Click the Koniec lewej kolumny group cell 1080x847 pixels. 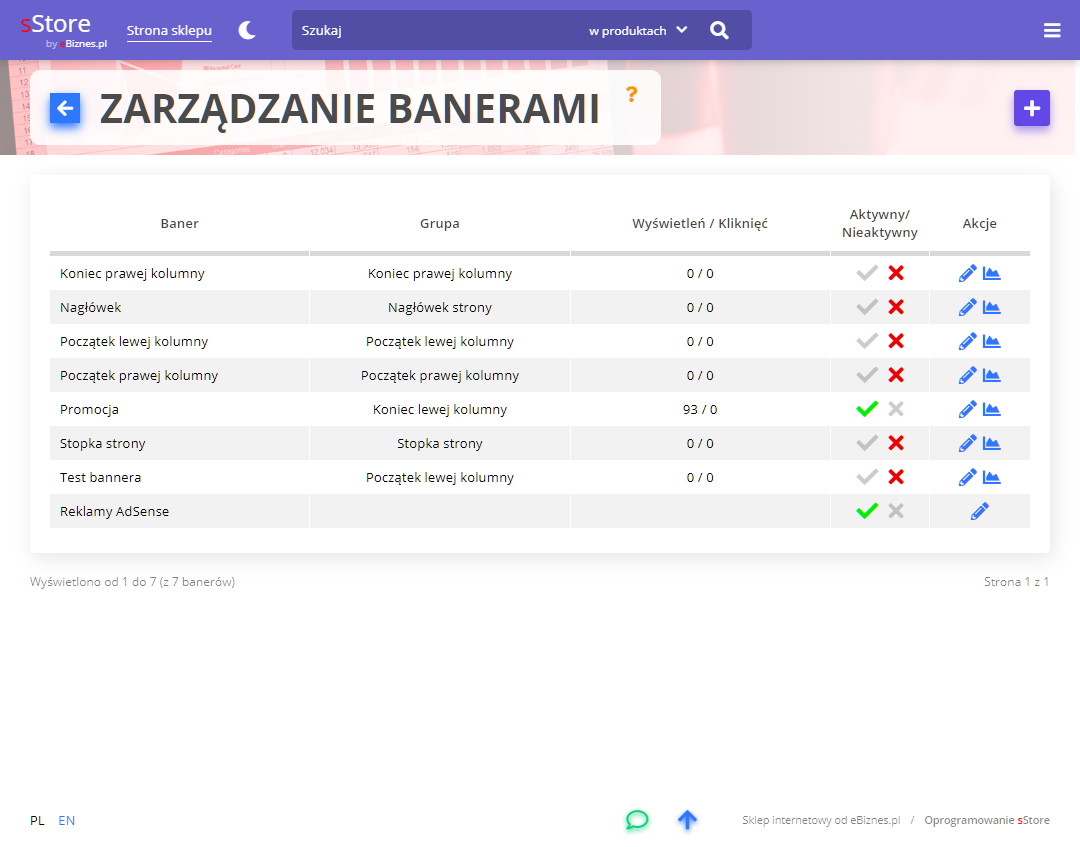click(439, 410)
